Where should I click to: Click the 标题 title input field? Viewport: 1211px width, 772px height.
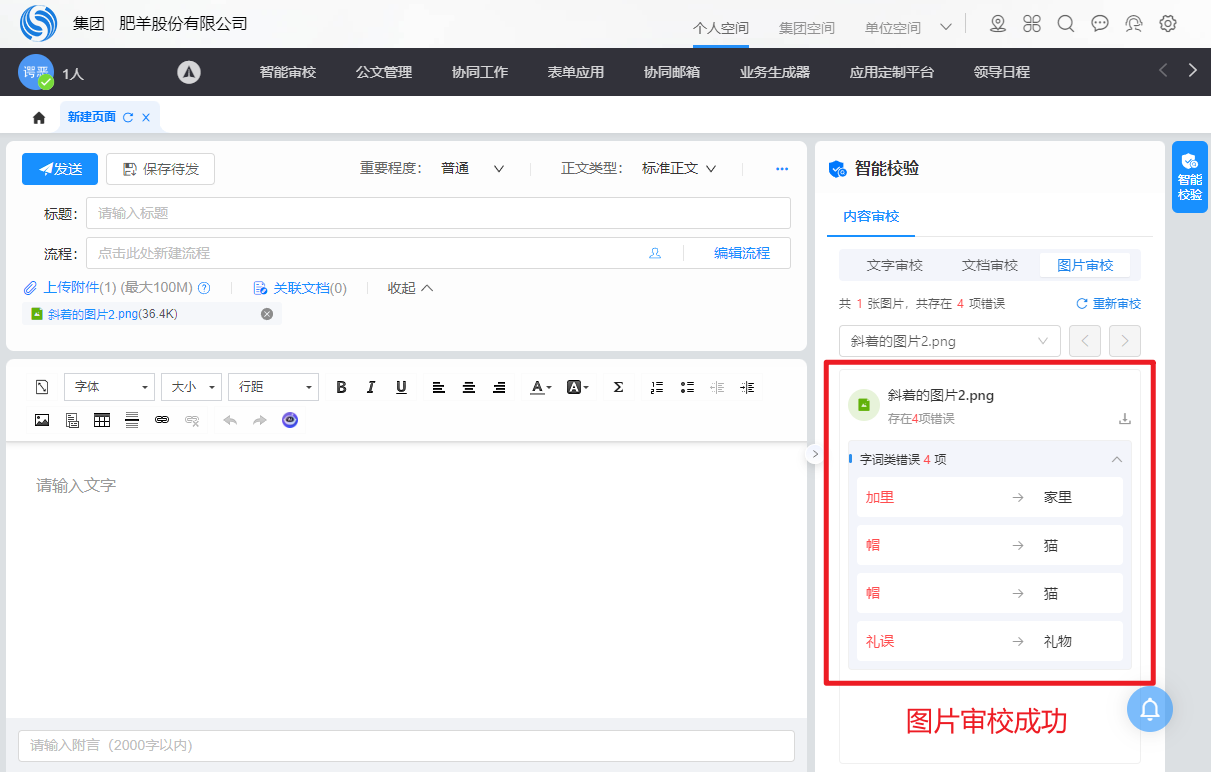[438, 213]
